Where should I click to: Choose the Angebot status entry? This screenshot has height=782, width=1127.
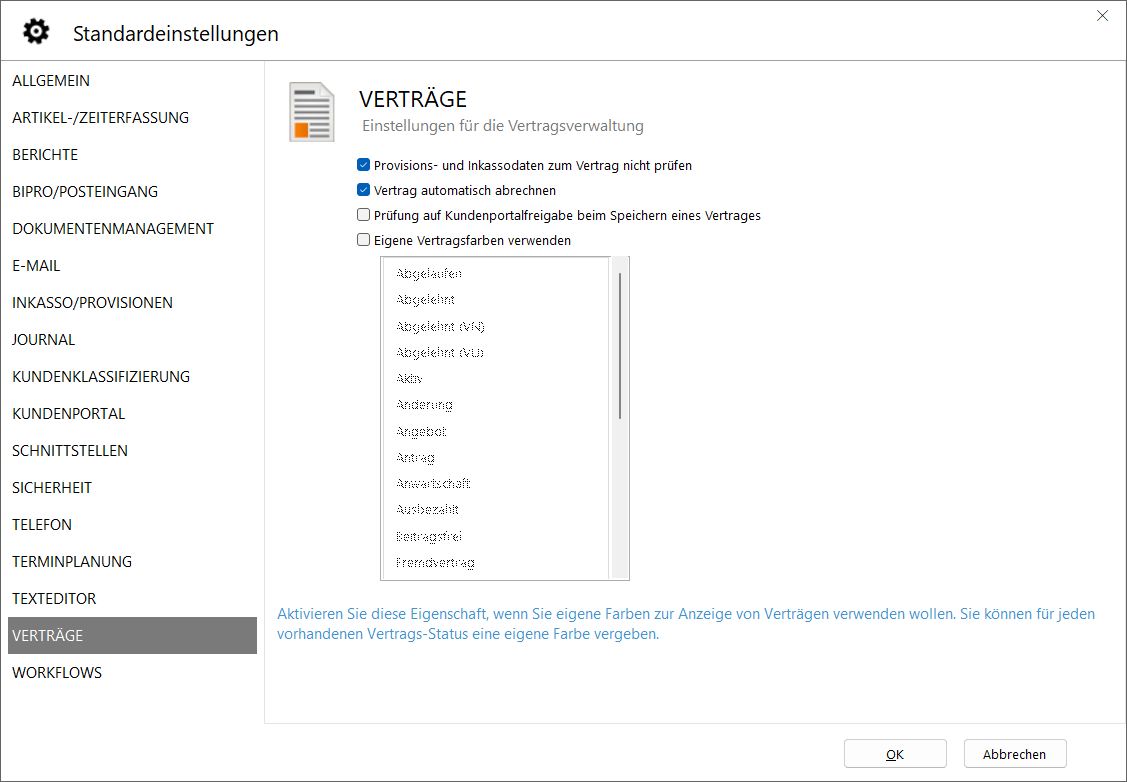[421, 432]
